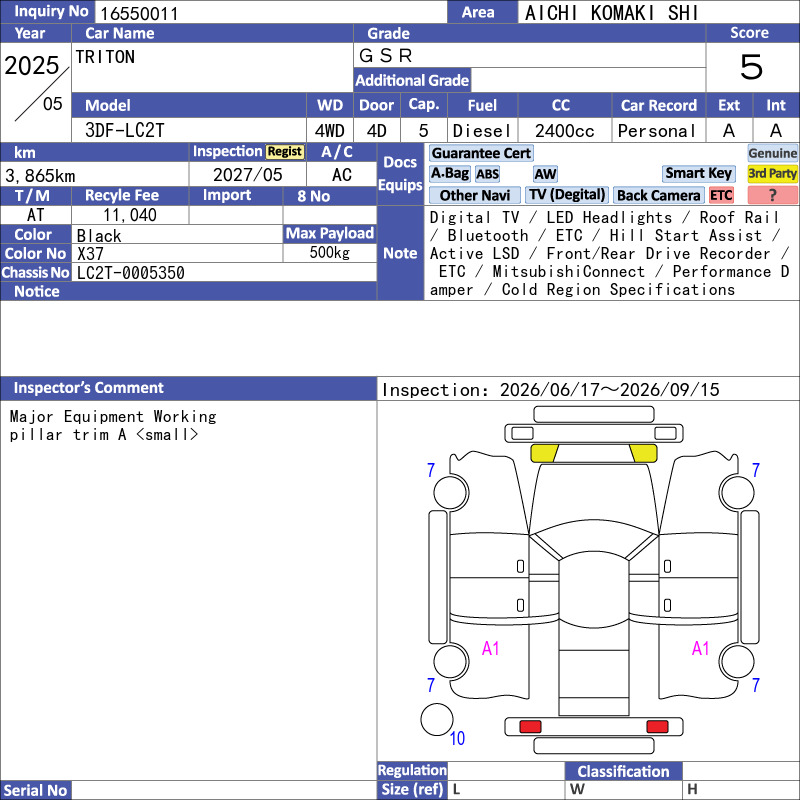Click the chassis number LC2T-0005350
Viewport: 800px width, 800px height.
131,273
